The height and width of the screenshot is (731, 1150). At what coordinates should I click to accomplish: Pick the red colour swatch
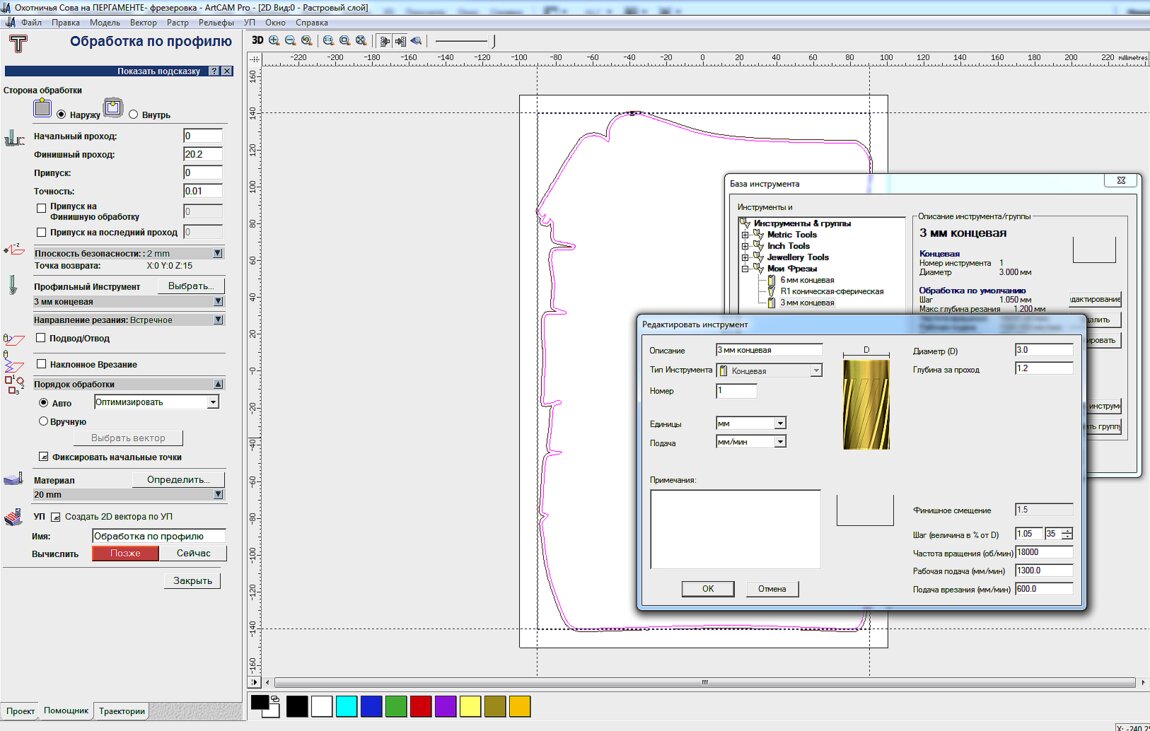coord(420,706)
